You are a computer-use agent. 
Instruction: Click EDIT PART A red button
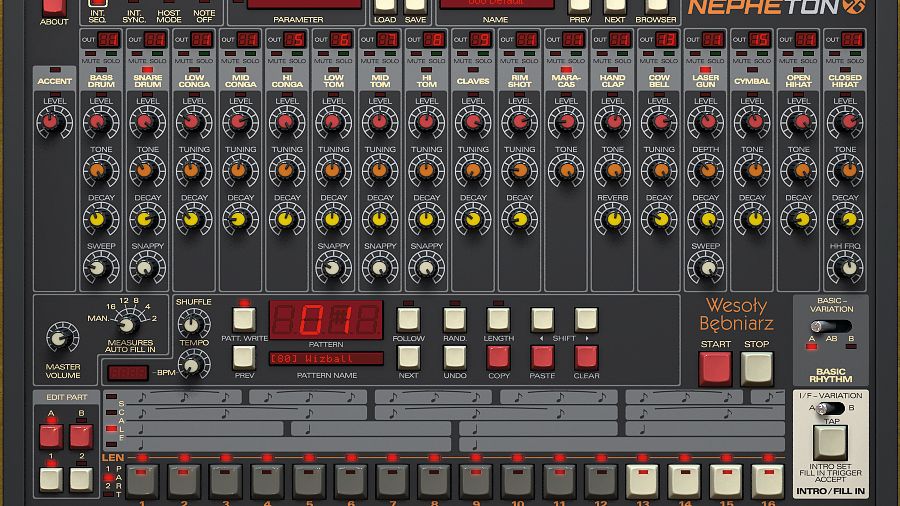pos(51,437)
